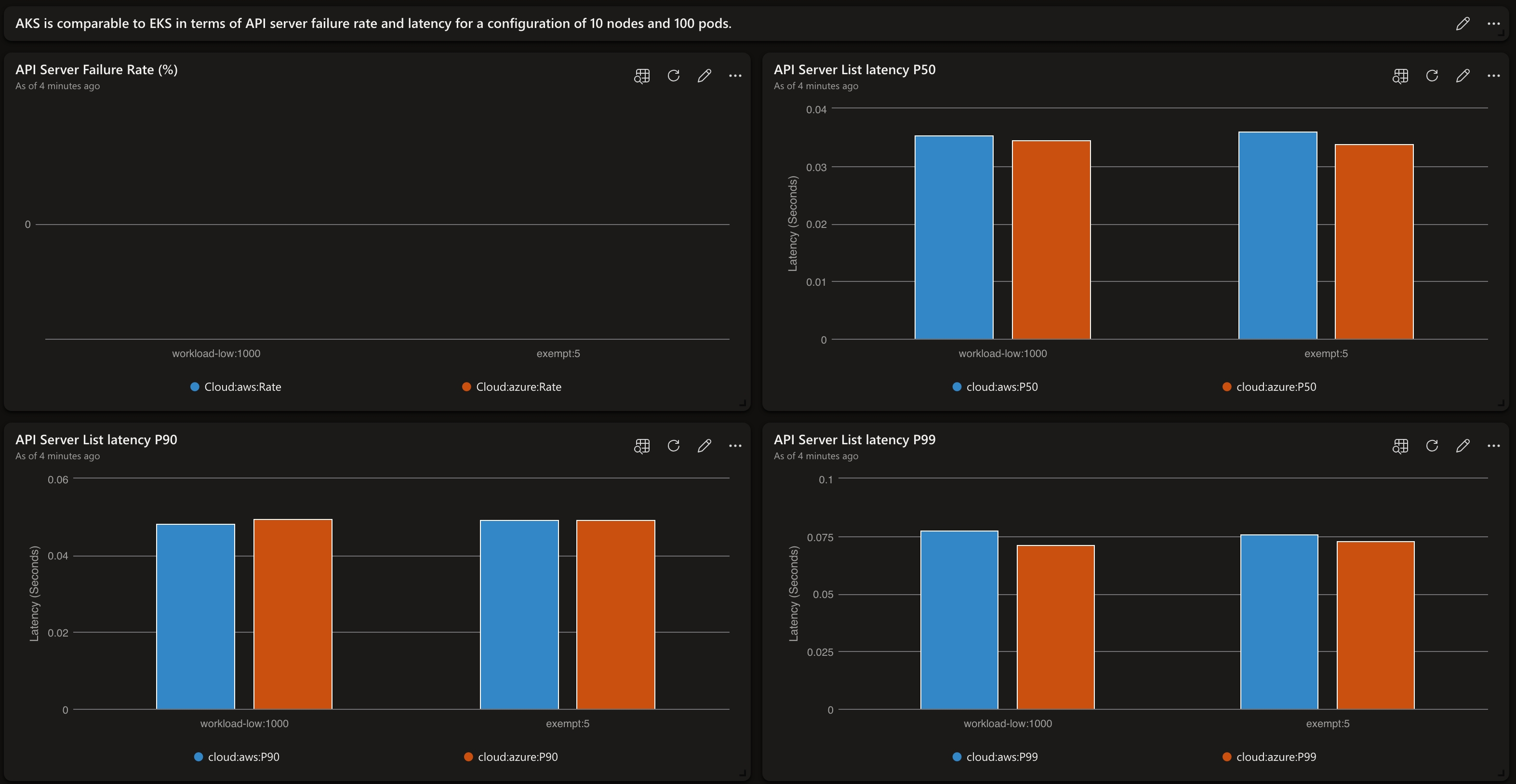Click exempt:5 axis label in P99 chart
The image size is (1516, 784).
1328,723
